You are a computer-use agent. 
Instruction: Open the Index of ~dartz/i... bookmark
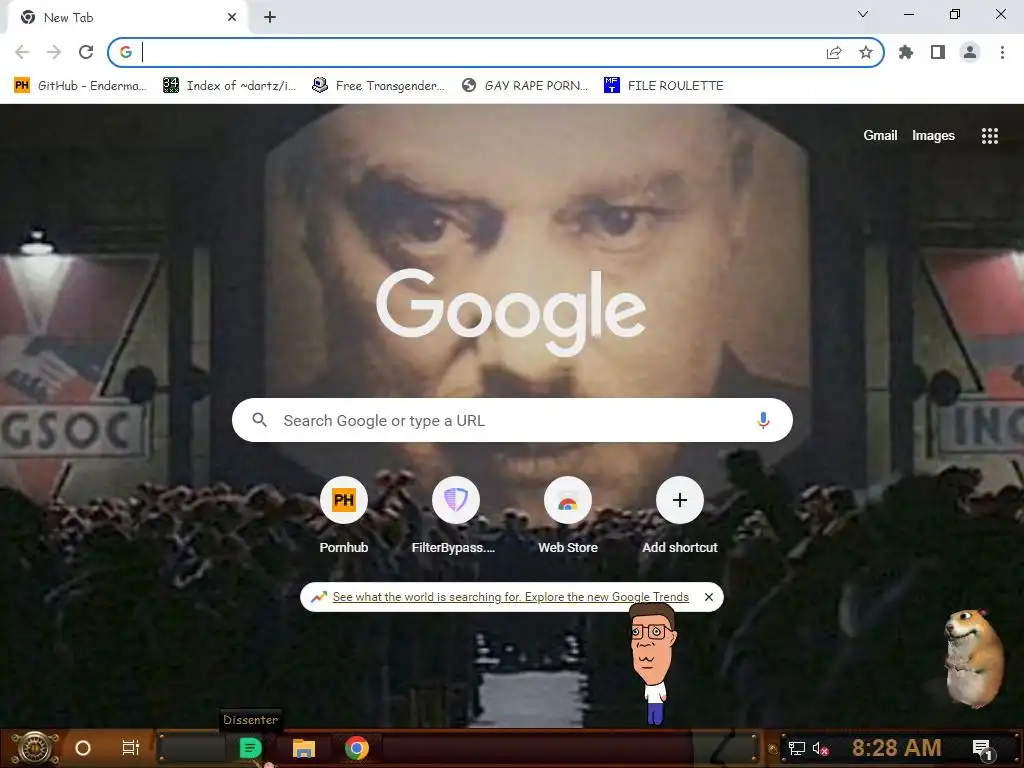coord(230,86)
